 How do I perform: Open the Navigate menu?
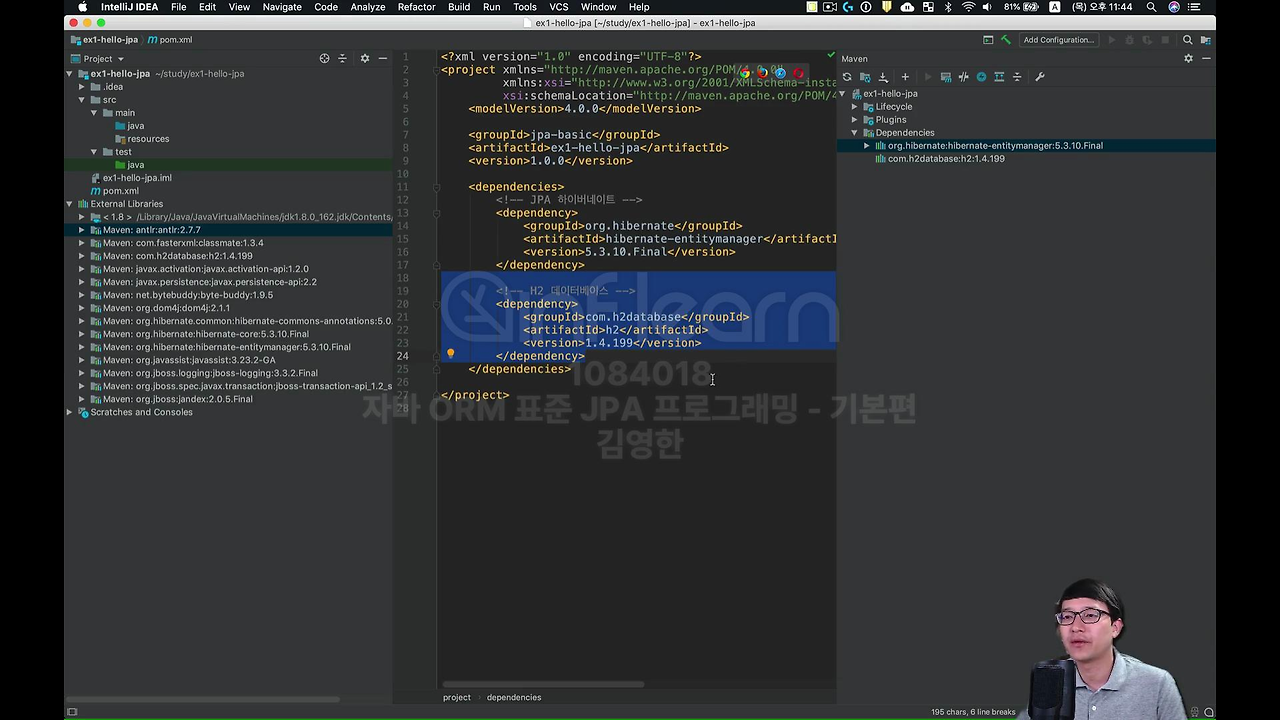(x=282, y=7)
